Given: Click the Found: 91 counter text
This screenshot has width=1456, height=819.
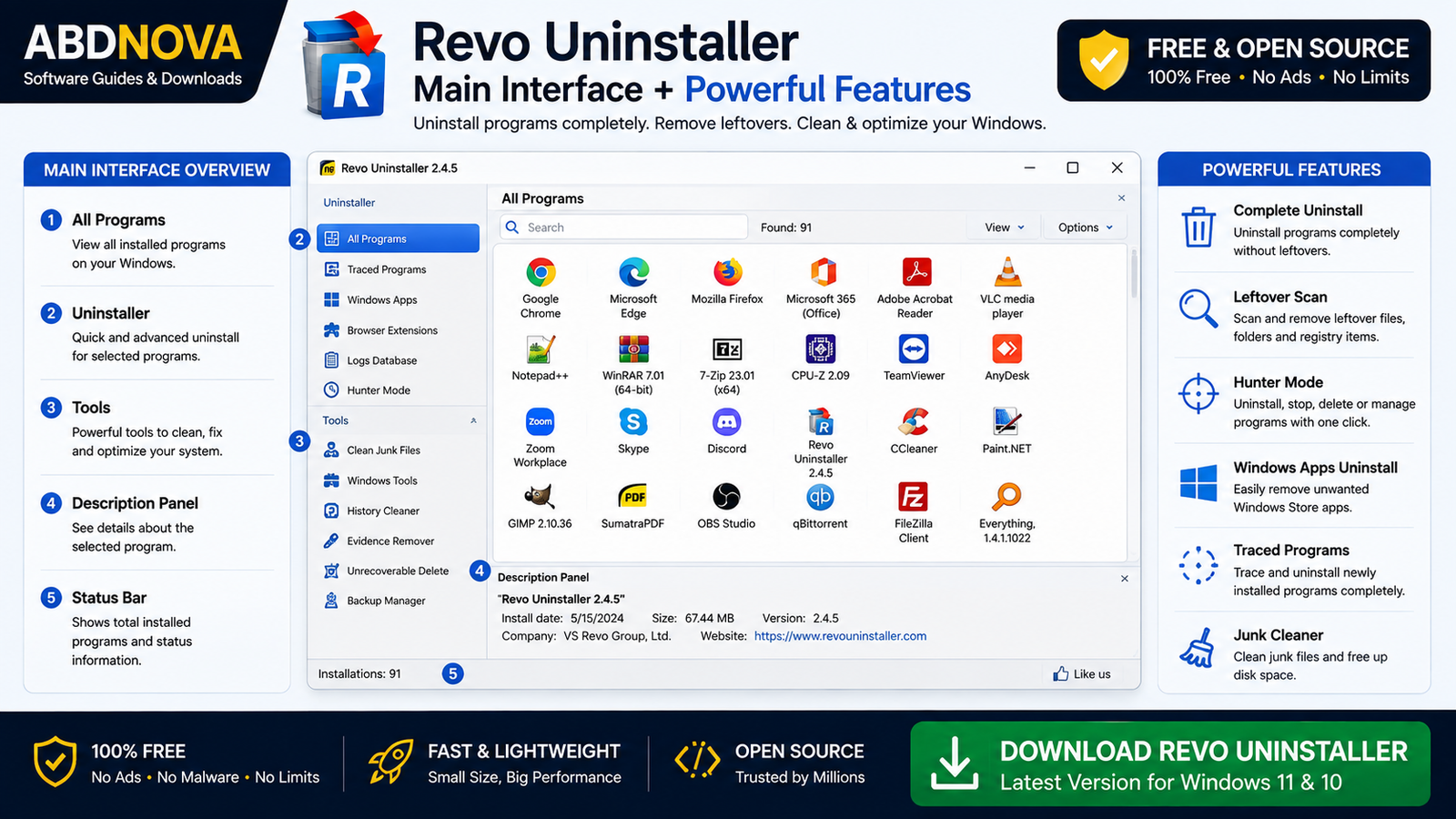Looking at the screenshot, I should point(786,227).
